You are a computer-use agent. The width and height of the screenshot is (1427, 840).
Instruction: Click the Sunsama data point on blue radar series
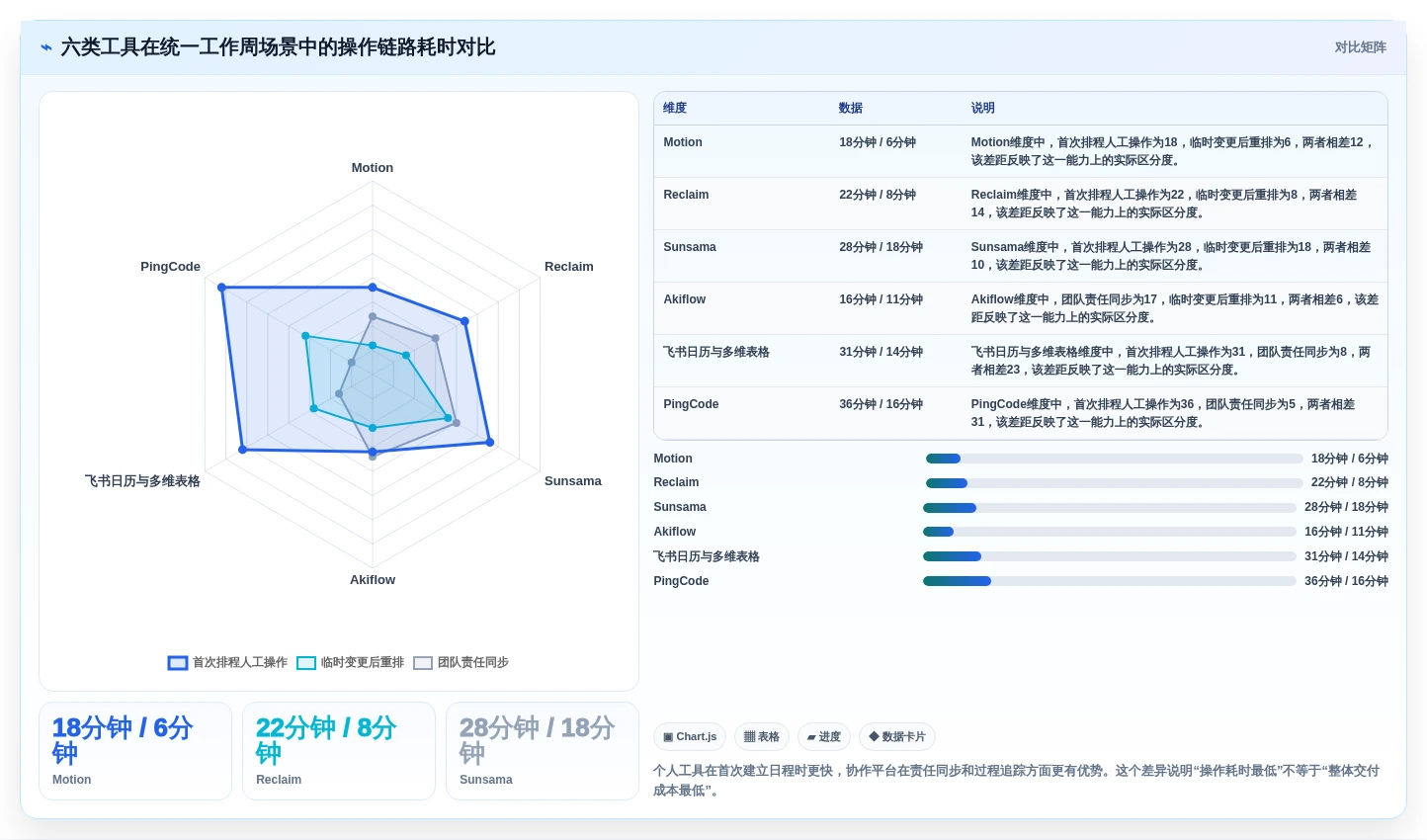pos(489,442)
